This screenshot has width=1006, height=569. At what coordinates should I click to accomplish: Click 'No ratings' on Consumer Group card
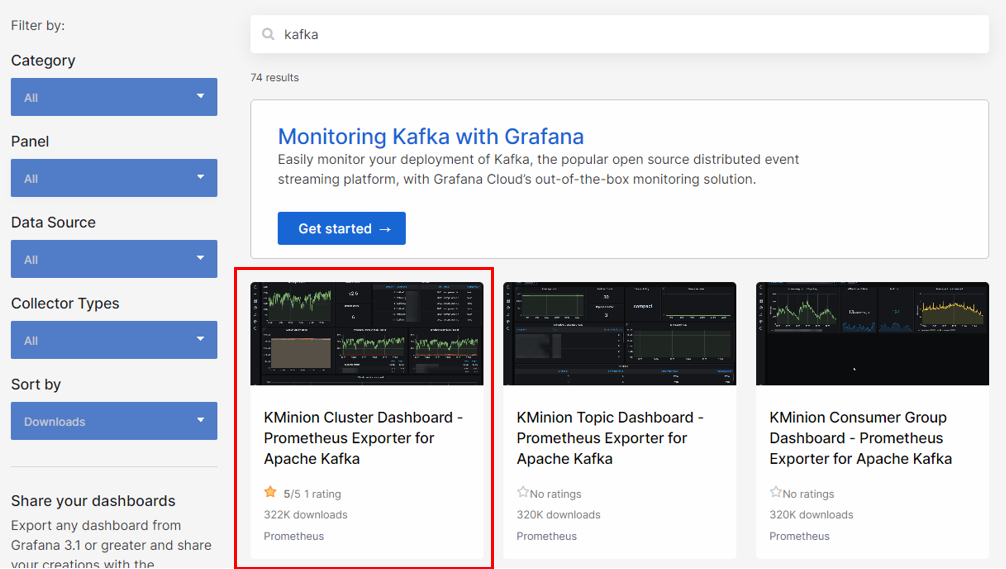tap(808, 494)
